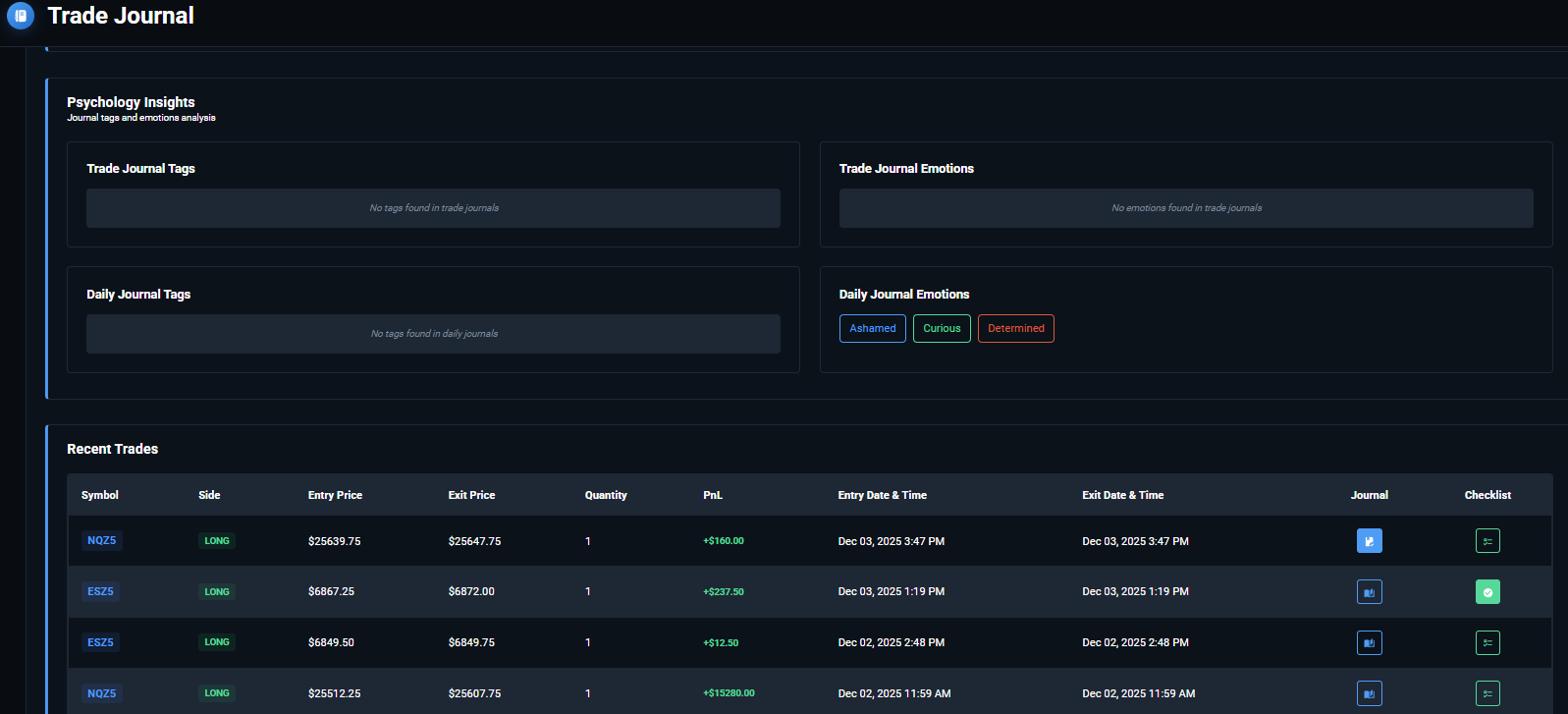Toggle the completed green checklist on the +$237.50 trade

(x=1487, y=591)
